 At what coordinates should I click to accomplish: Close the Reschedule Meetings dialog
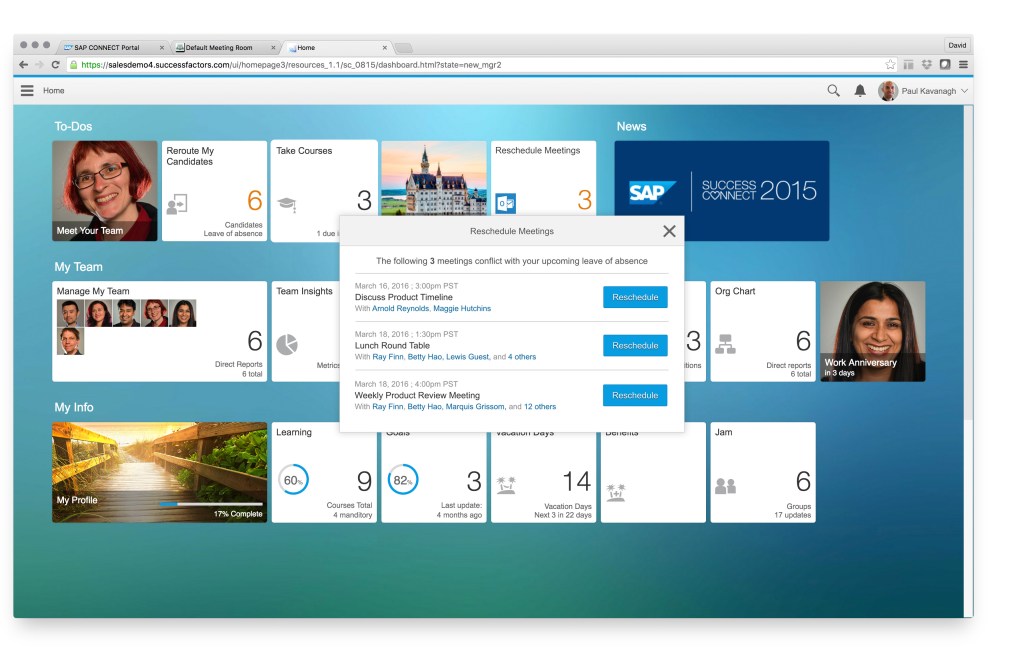click(x=669, y=231)
